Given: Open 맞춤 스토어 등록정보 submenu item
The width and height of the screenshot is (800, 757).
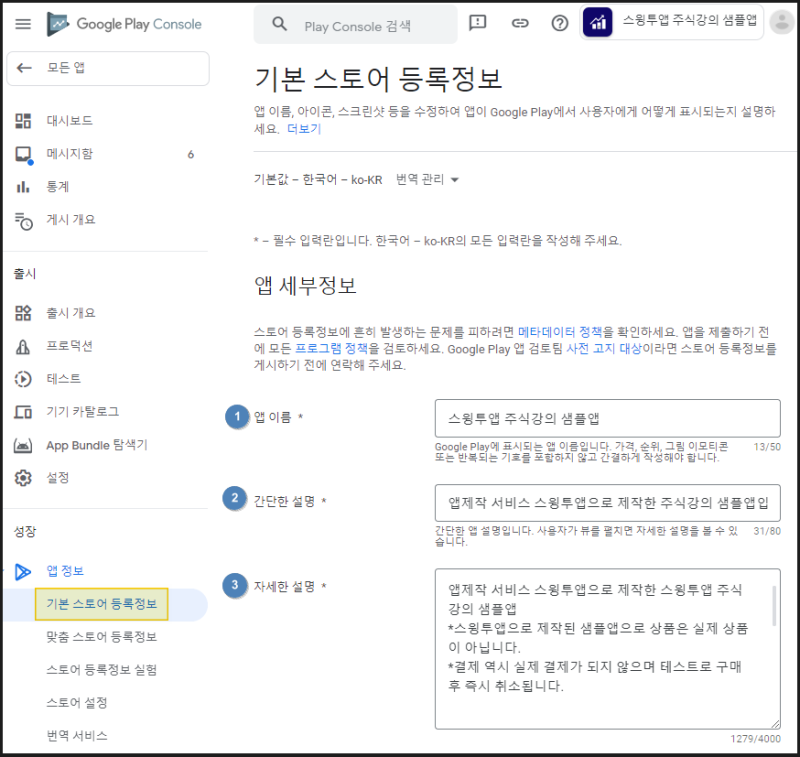Looking at the screenshot, I should (102, 637).
